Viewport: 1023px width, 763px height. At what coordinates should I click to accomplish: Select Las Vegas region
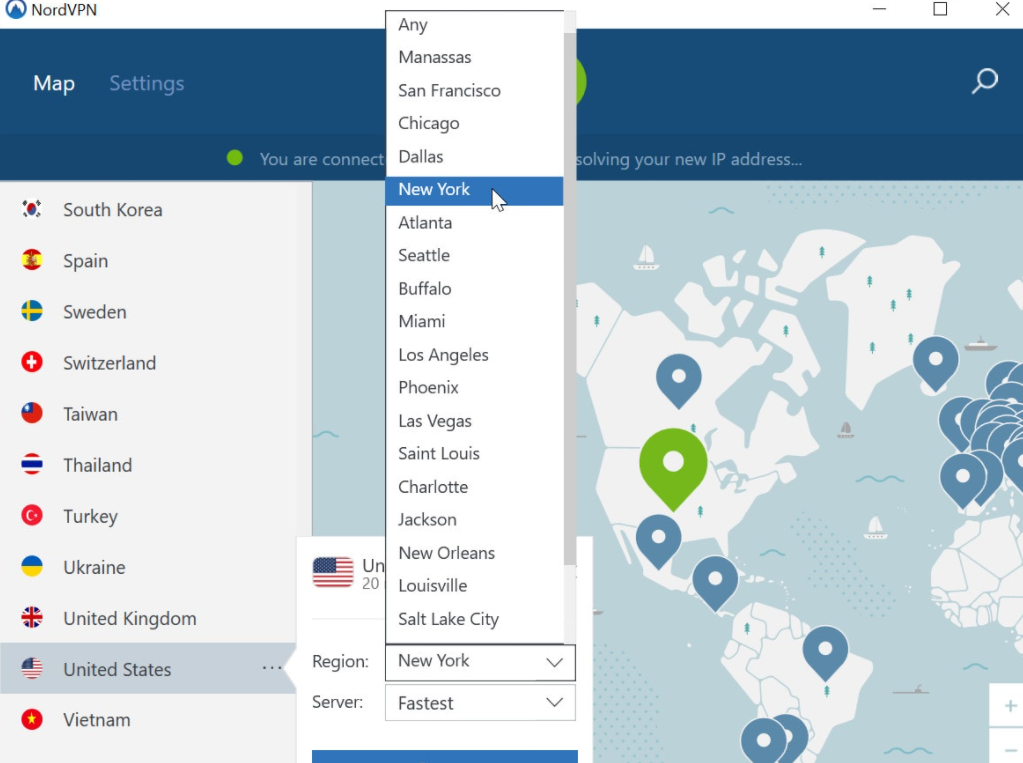474,421
